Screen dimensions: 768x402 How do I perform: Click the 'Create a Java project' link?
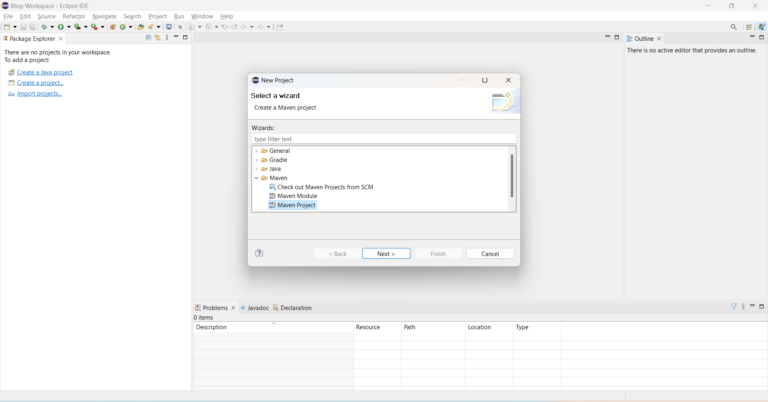44,73
